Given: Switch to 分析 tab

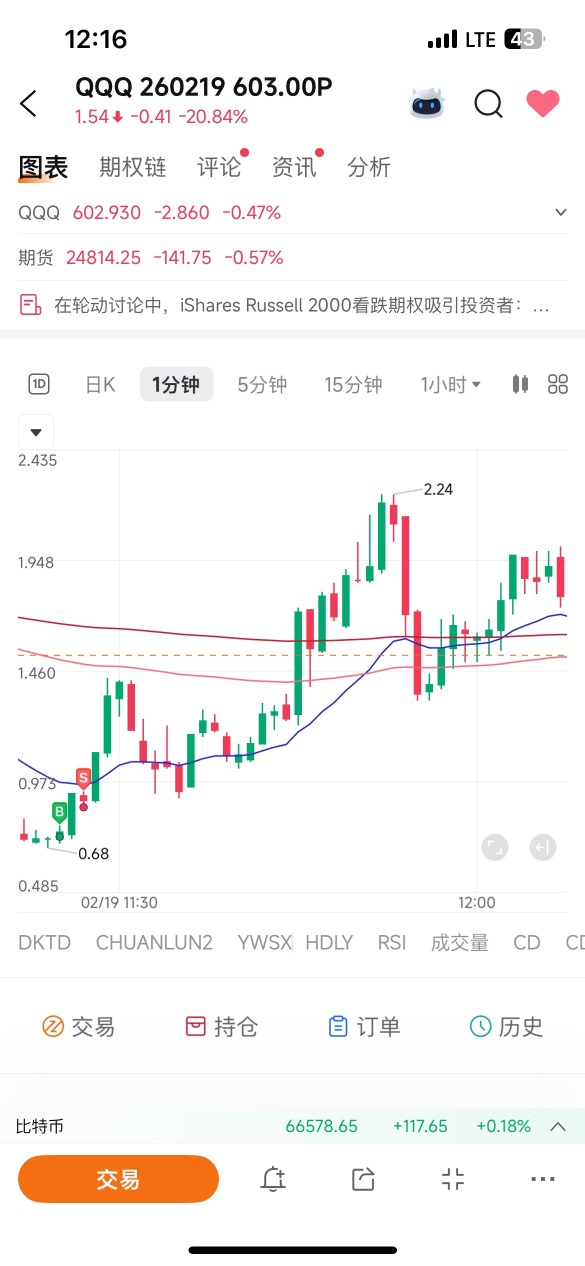Looking at the screenshot, I should tap(369, 167).
